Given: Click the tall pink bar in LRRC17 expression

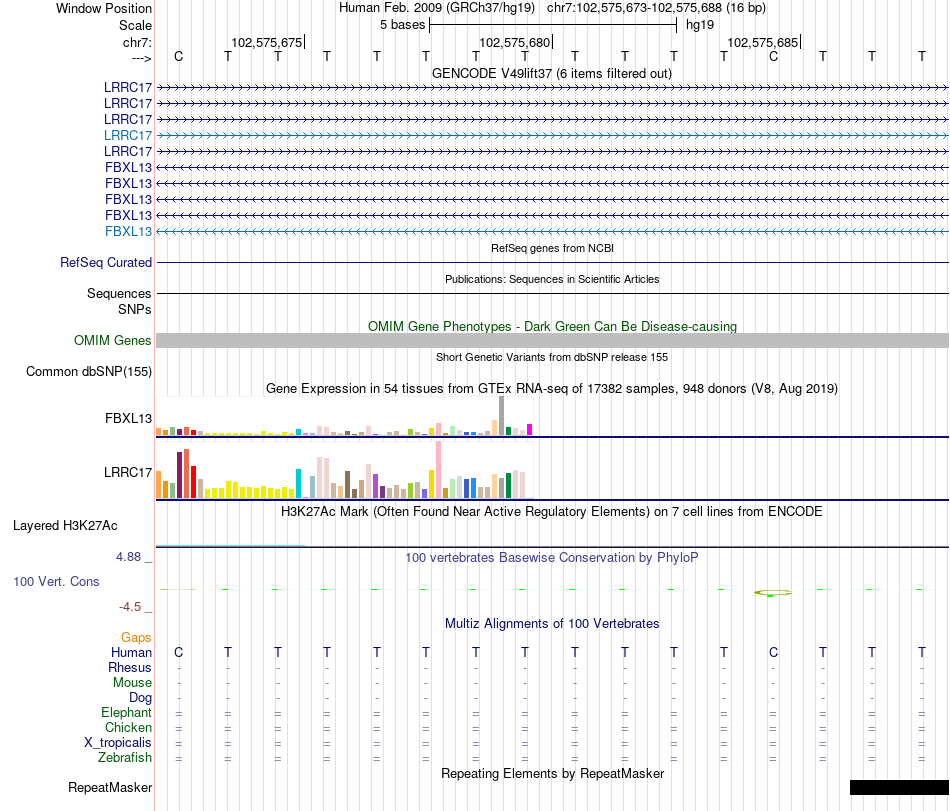Looking at the screenshot, I should pos(439,469).
